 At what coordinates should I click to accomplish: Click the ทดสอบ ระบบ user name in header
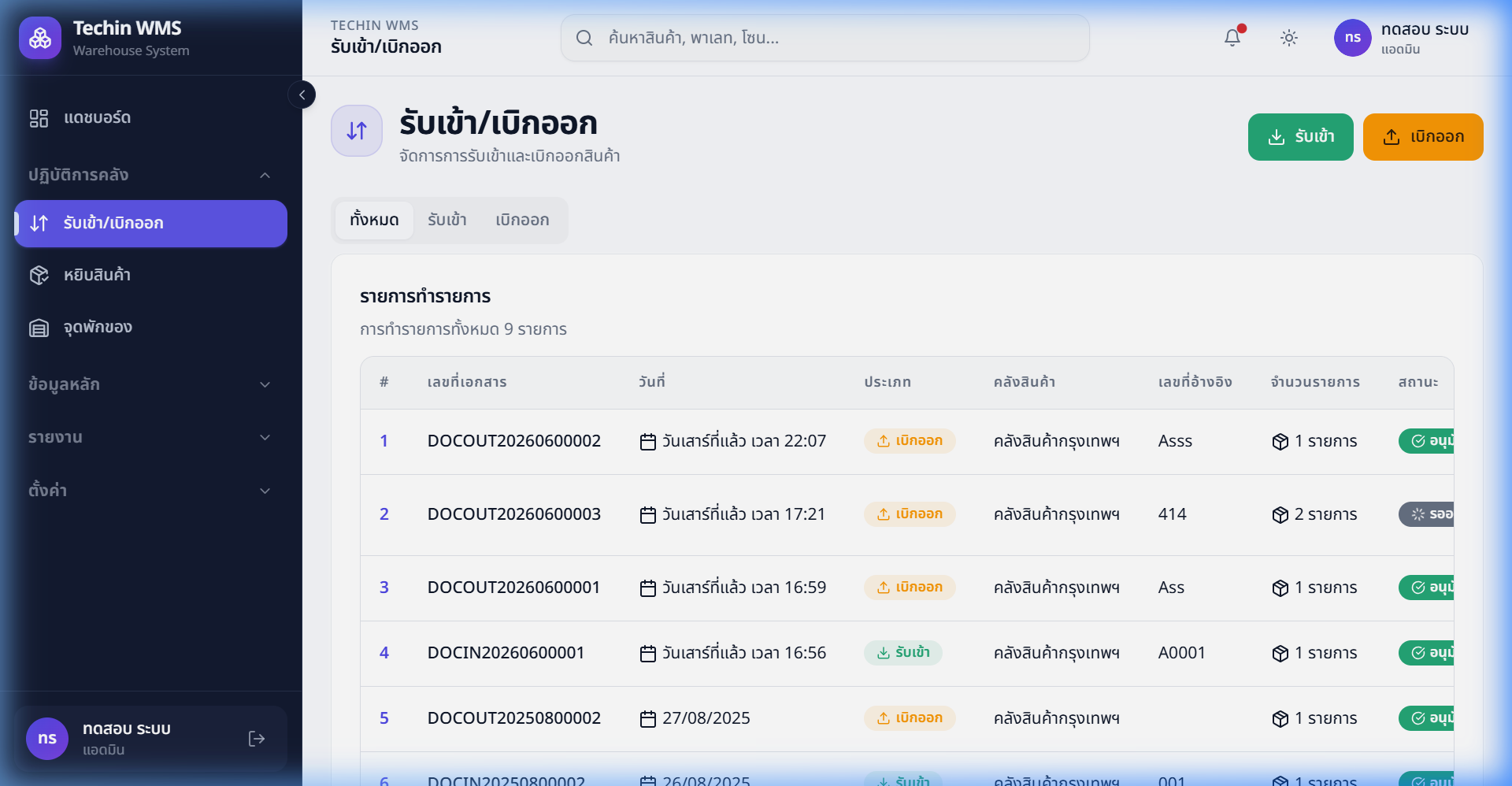coord(1425,30)
